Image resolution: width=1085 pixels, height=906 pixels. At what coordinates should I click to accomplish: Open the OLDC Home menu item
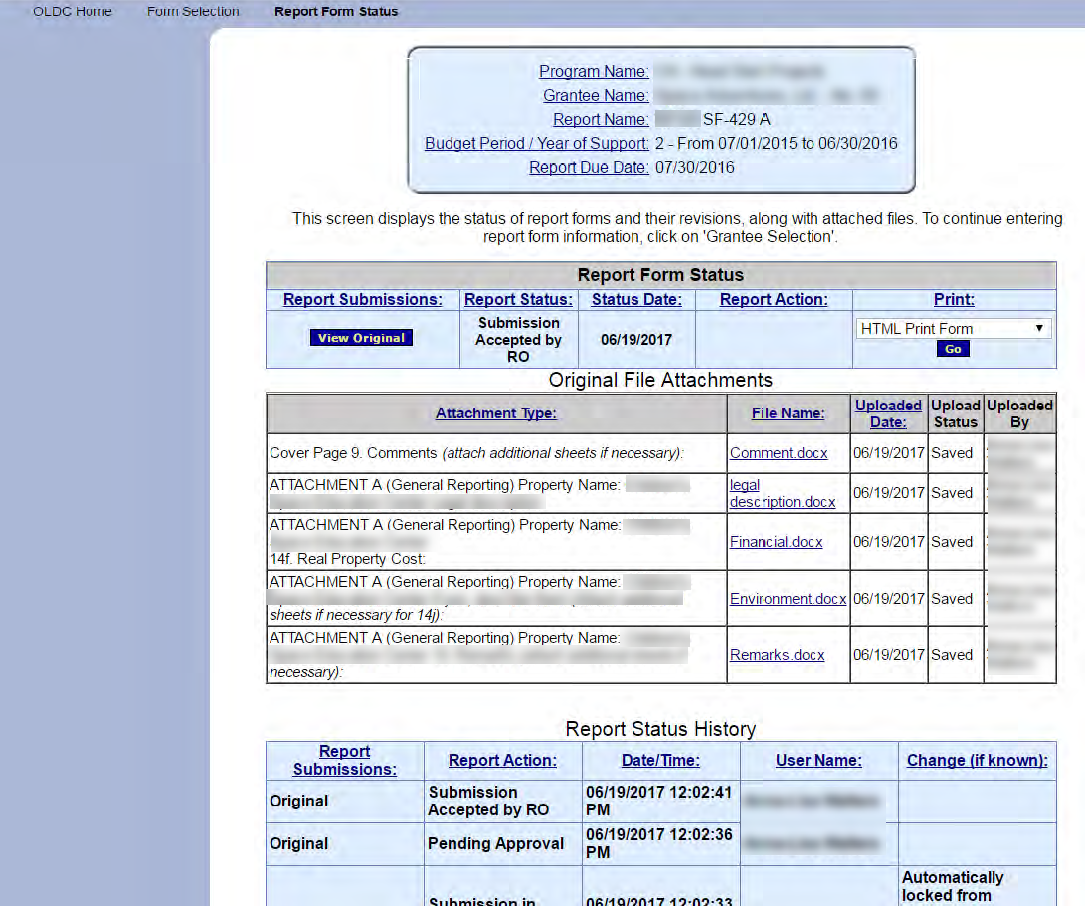click(x=72, y=12)
